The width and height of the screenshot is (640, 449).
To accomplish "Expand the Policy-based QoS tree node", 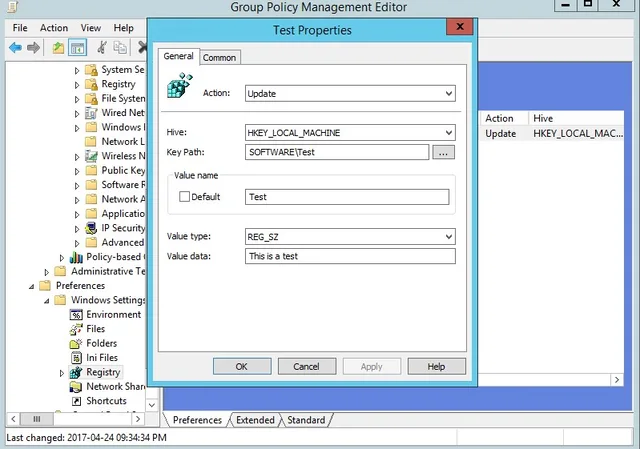I will 62,258.
